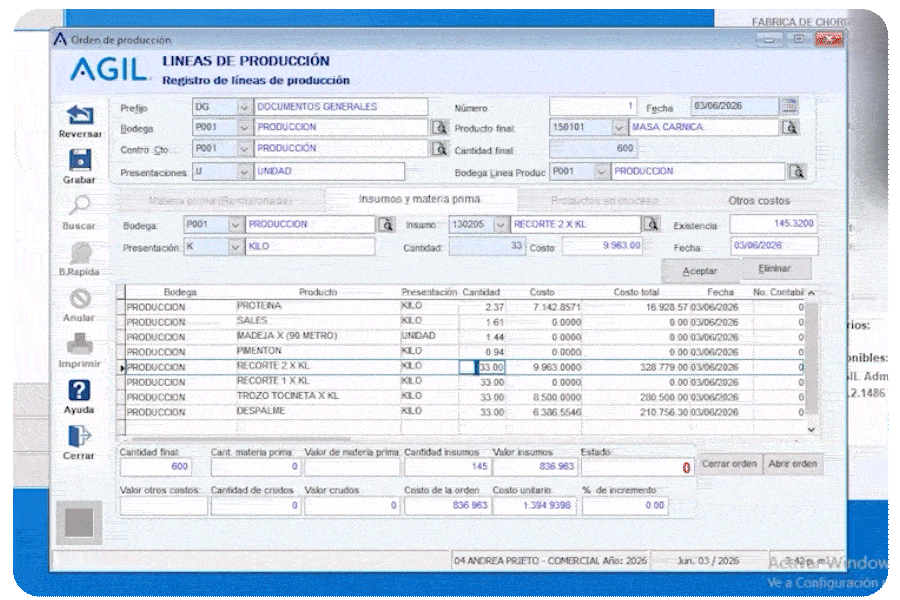Open the Ayuda help icon

79,390
